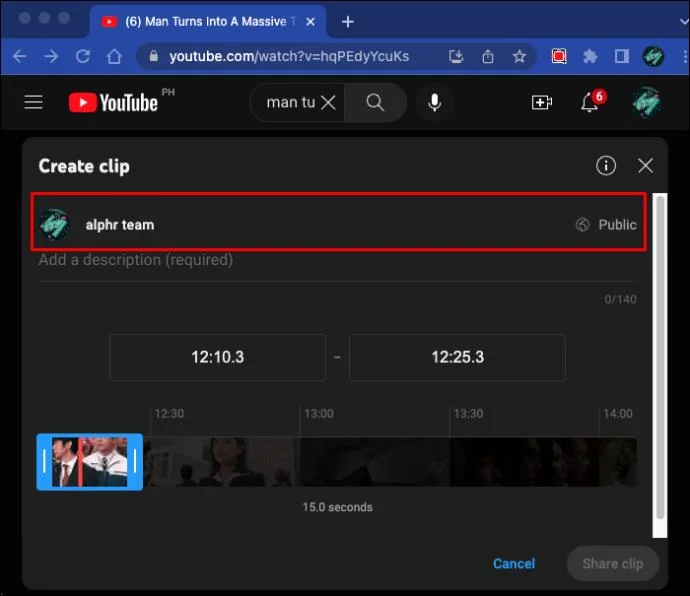Search with your voice microphone
Viewport: 690px width, 596px height.
[x=434, y=102]
